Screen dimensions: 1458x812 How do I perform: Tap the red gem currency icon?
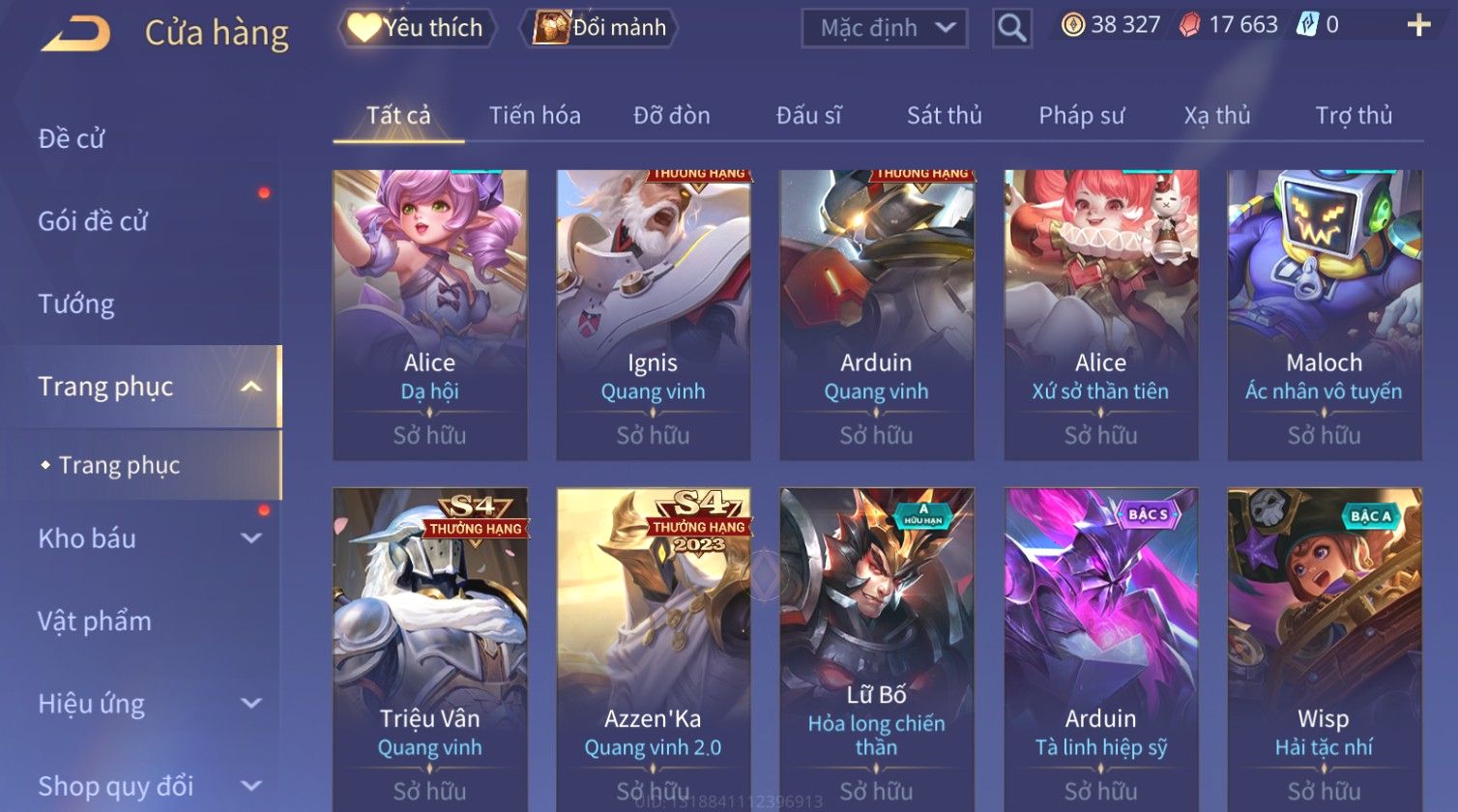click(1190, 25)
